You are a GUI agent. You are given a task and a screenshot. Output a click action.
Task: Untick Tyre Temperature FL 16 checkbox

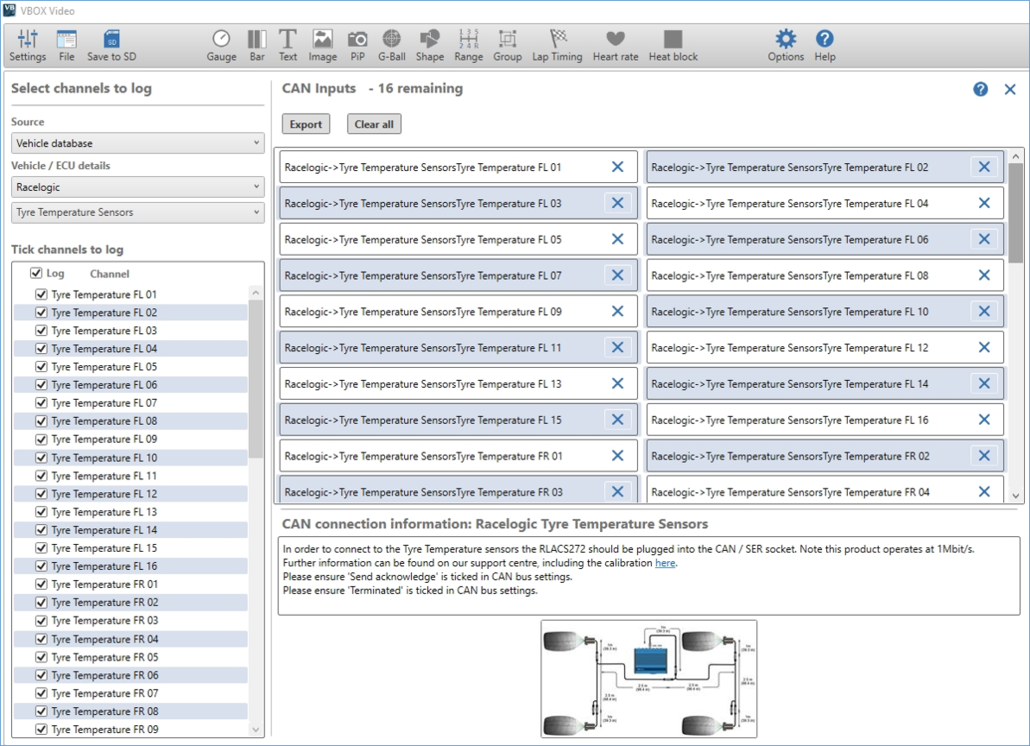(x=41, y=566)
